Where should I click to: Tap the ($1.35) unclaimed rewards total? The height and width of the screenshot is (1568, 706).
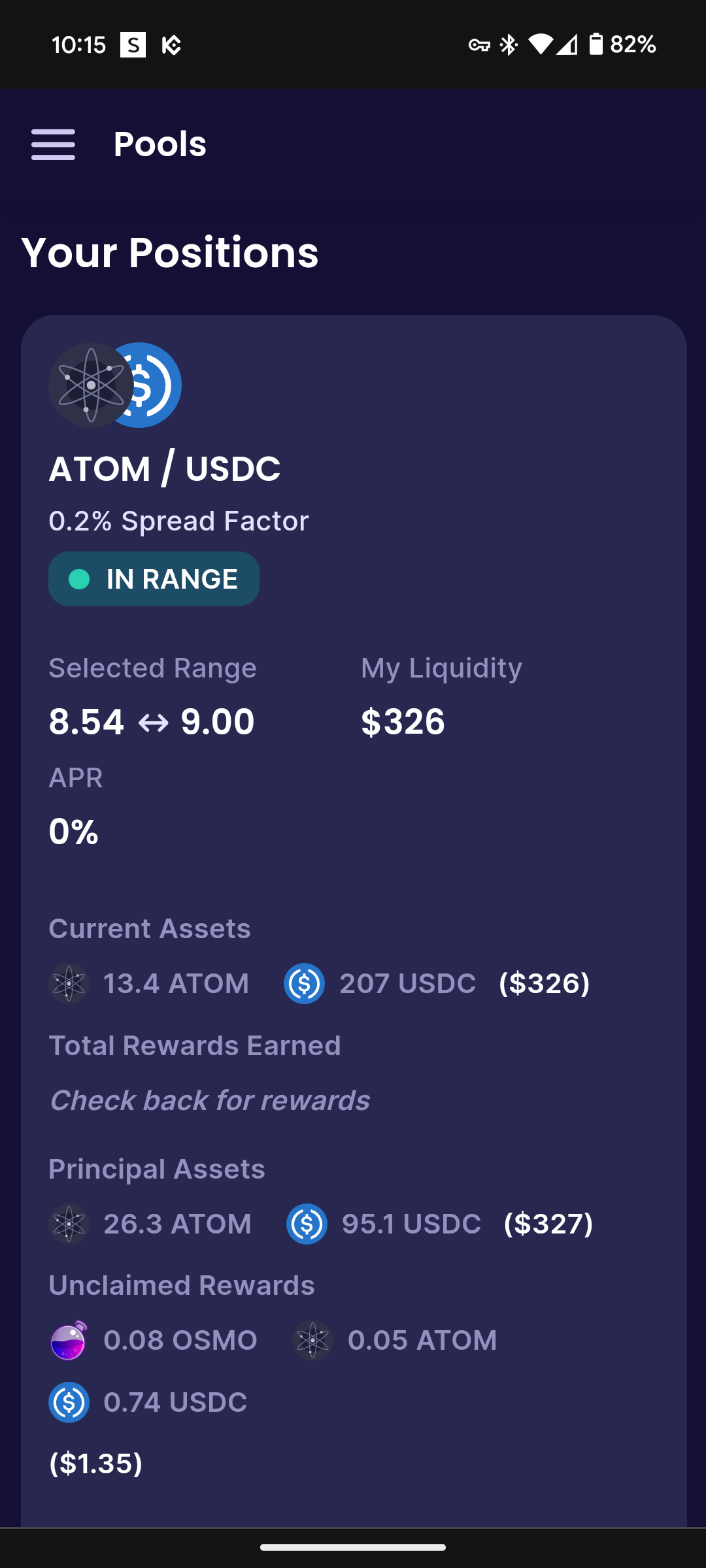[x=95, y=1463]
